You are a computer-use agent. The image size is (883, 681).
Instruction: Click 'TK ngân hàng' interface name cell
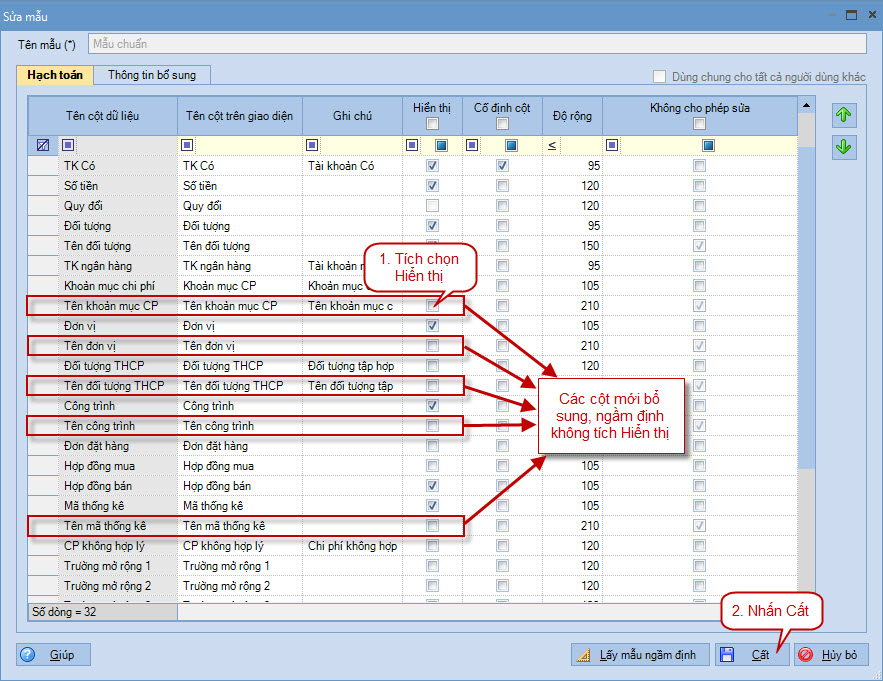click(240, 266)
